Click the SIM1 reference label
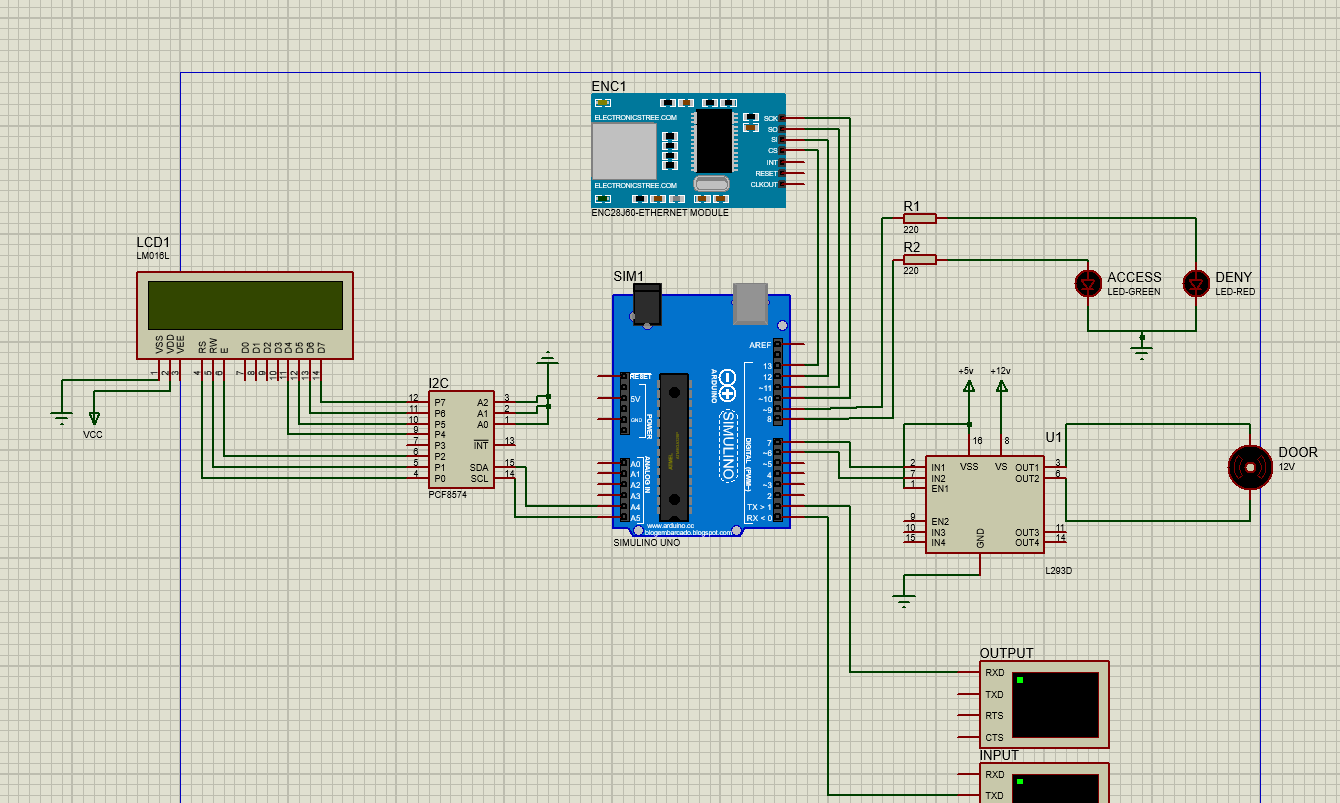 click(x=629, y=276)
